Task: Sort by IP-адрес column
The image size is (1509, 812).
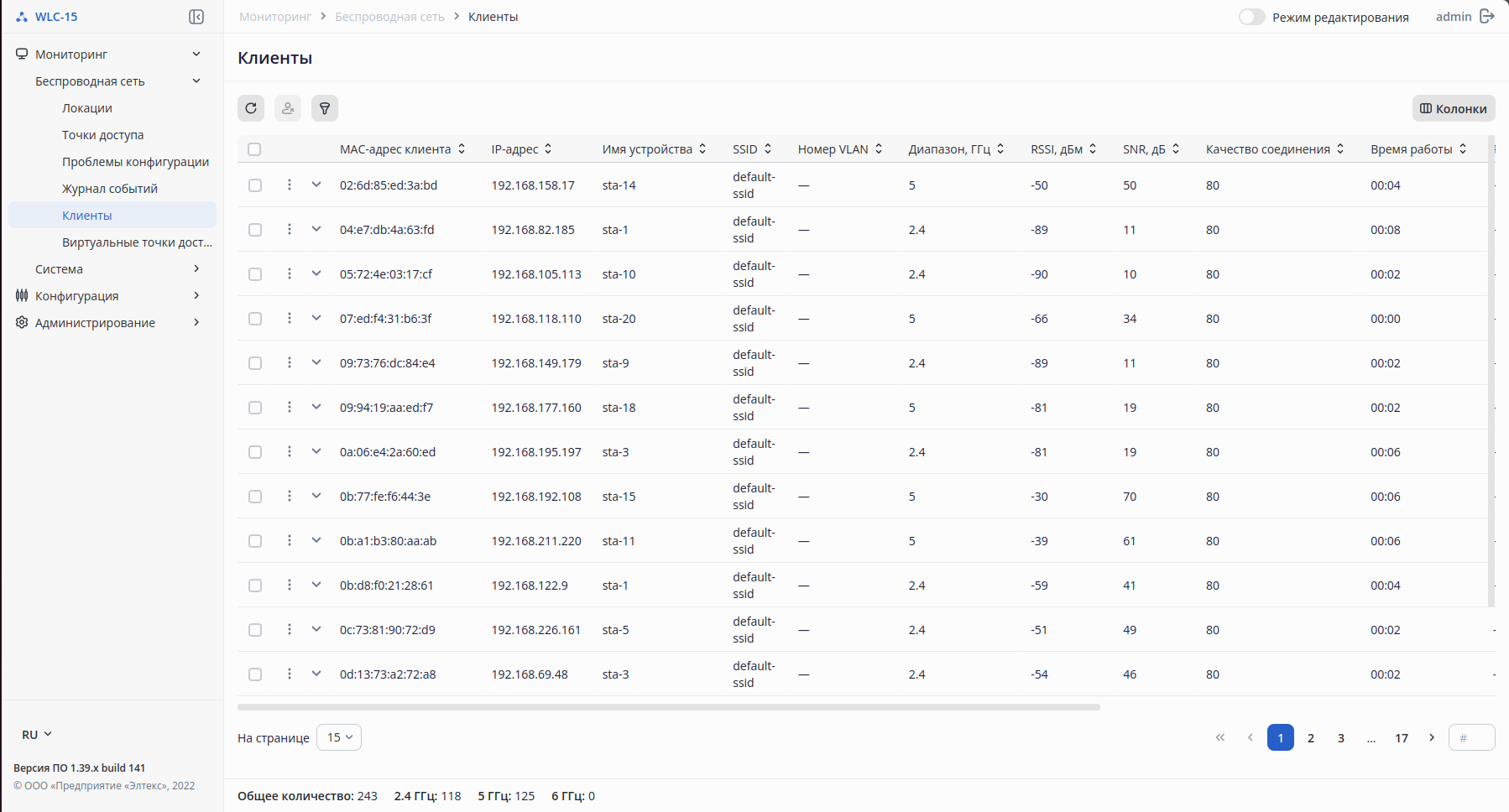Action: [x=548, y=148]
